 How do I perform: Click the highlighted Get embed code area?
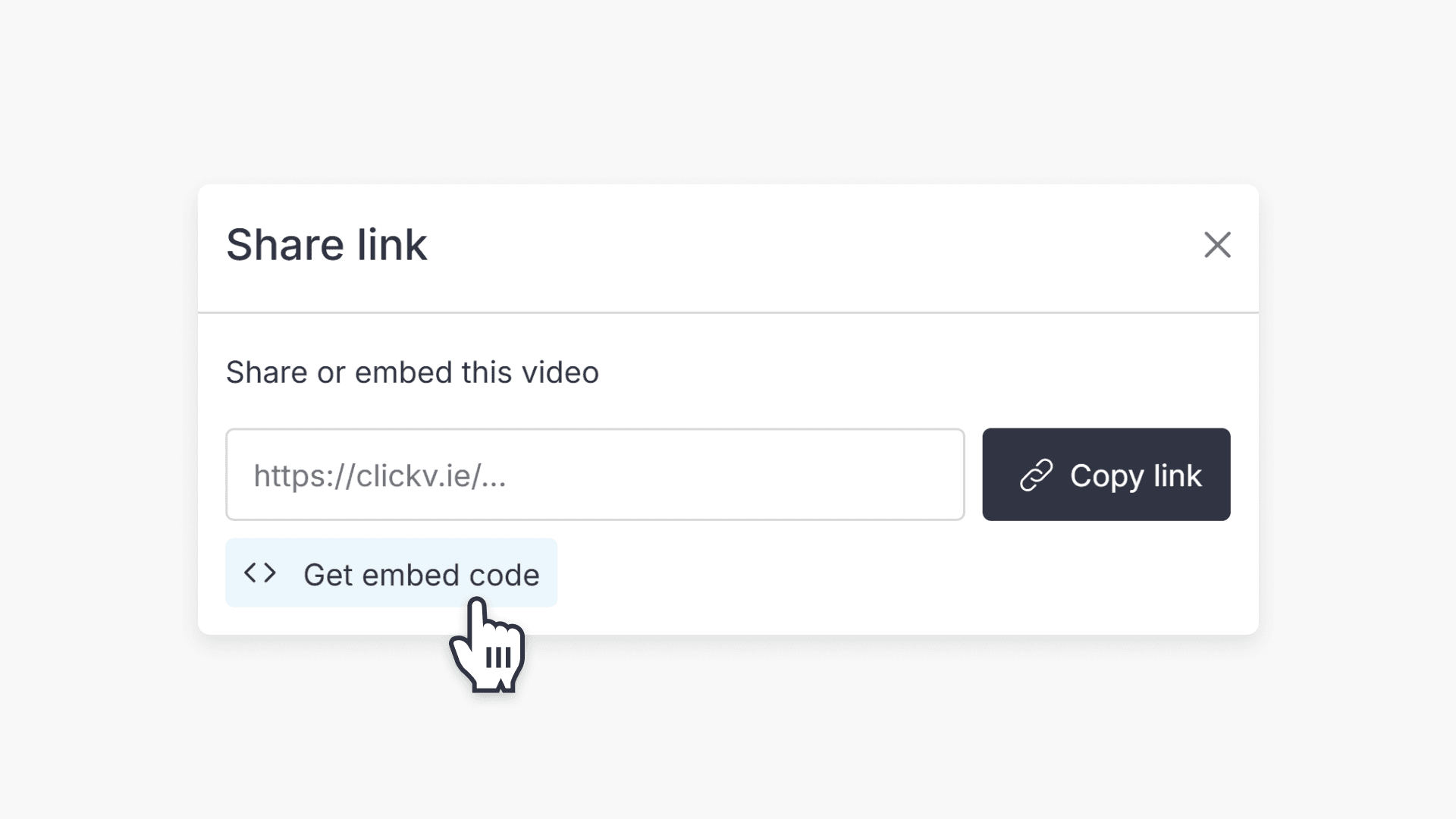click(x=391, y=574)
